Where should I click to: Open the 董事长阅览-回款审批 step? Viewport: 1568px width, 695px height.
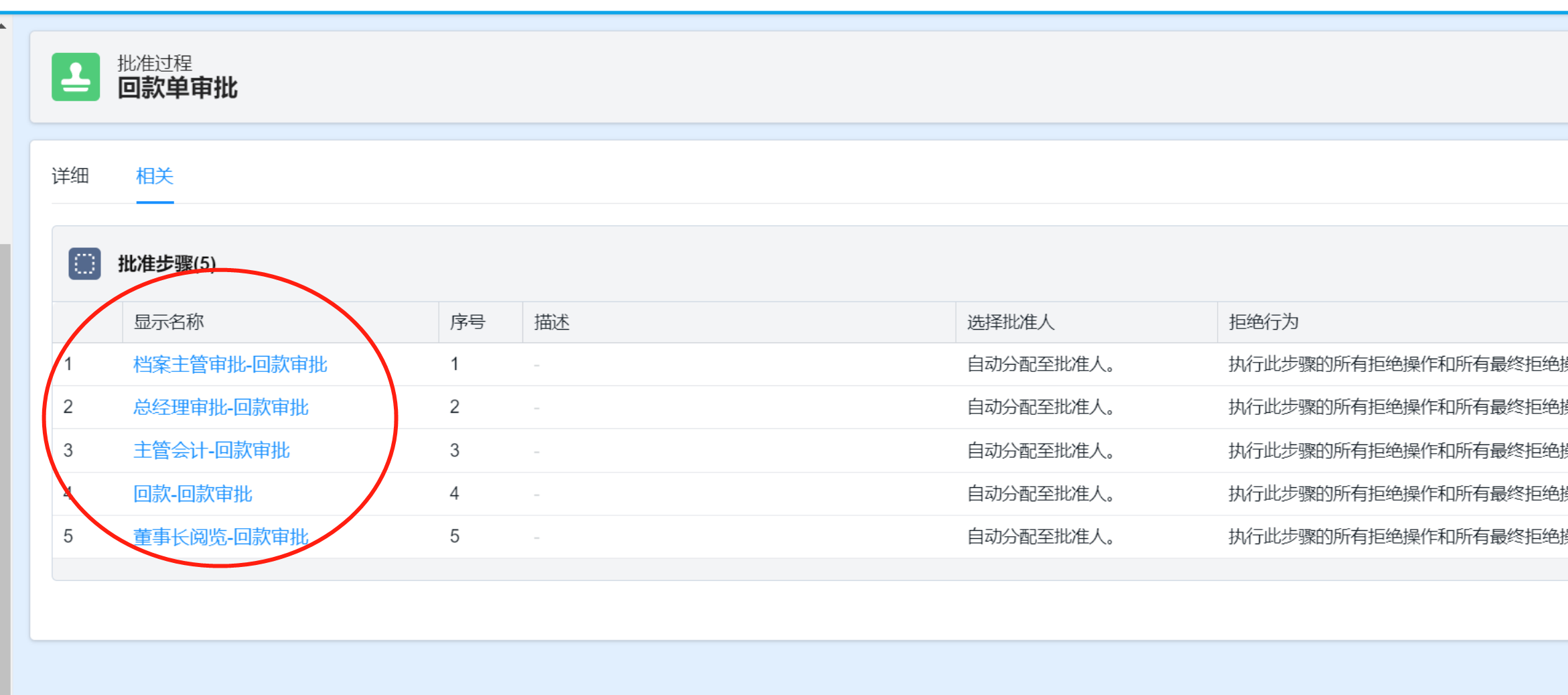click(x=221, y=536)
